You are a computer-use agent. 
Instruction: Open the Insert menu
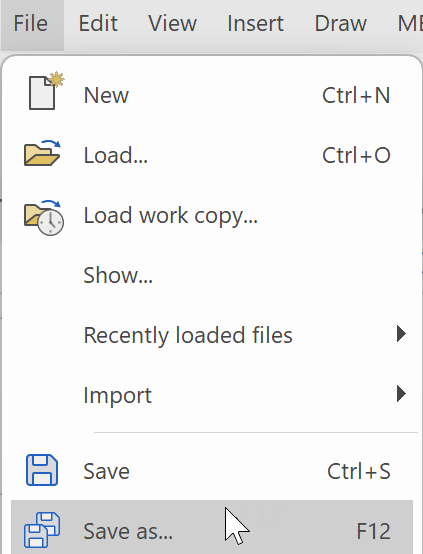point(255,24)
